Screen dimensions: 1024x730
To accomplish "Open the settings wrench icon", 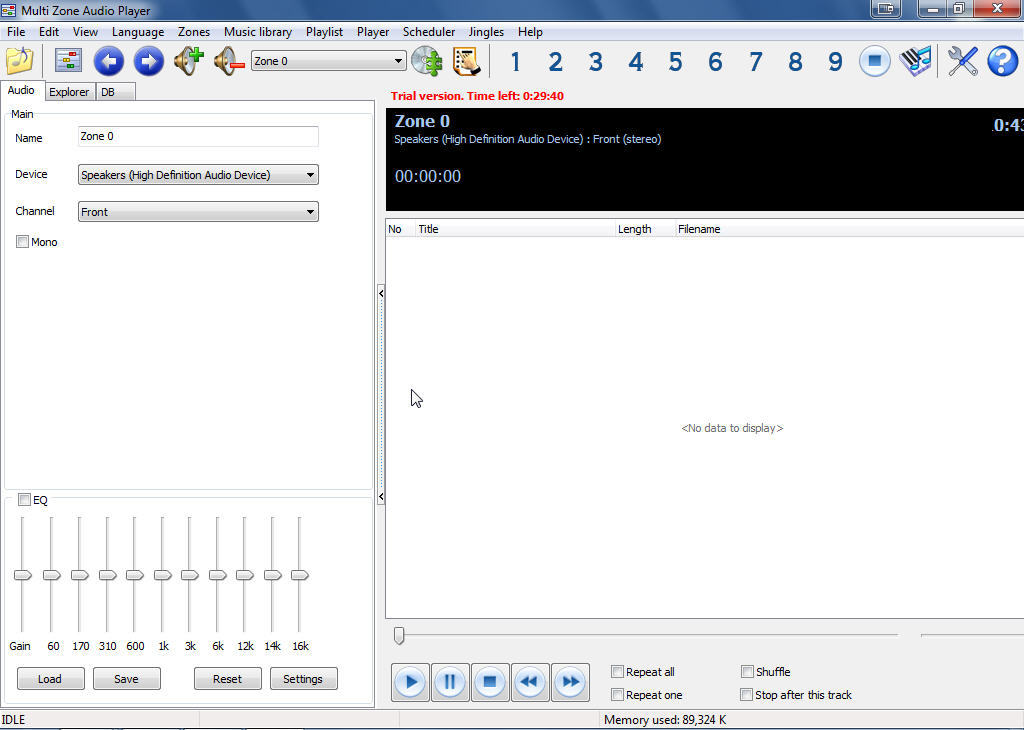I will click(x=961, y=61).
